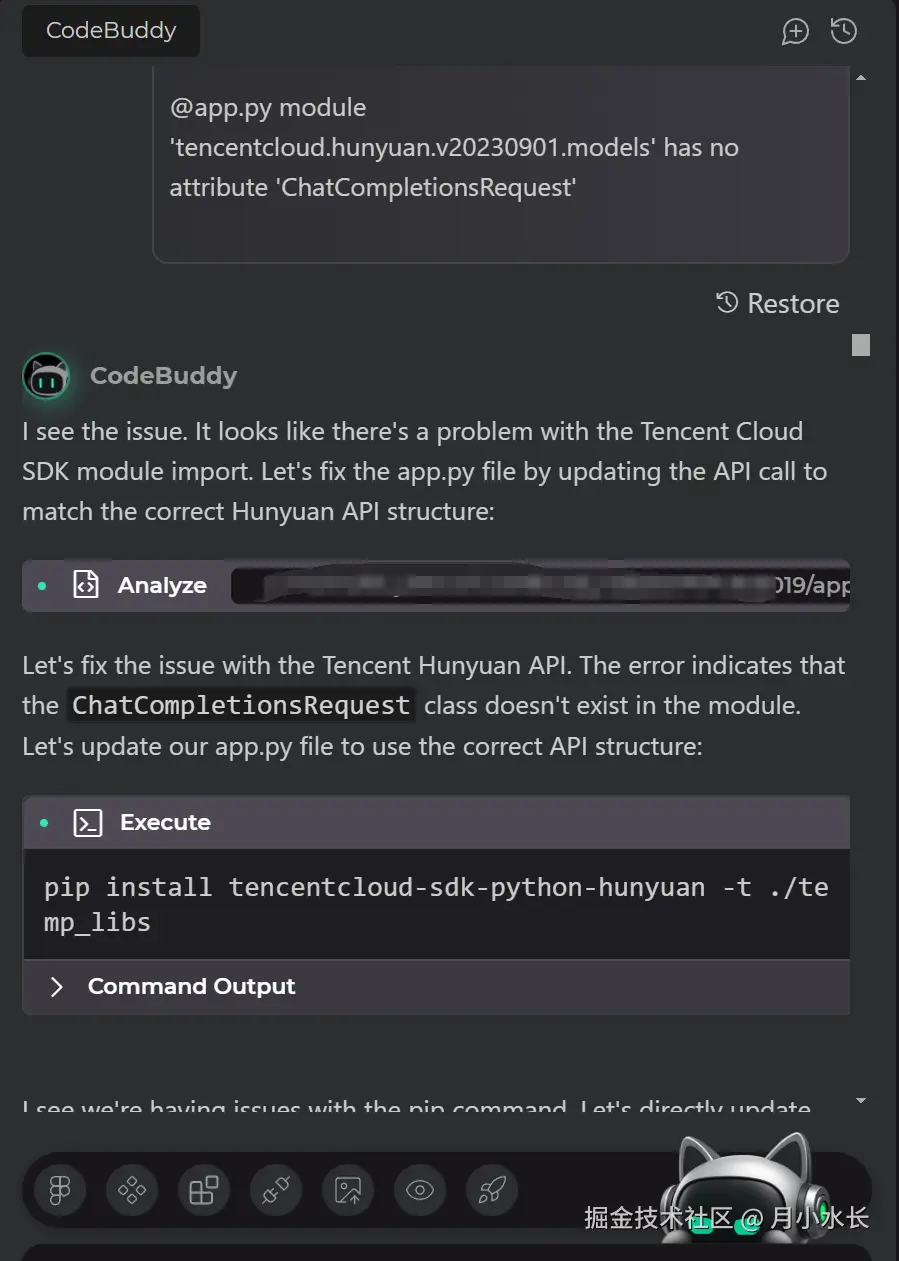Start a new chat conversation

coord(795,31)
